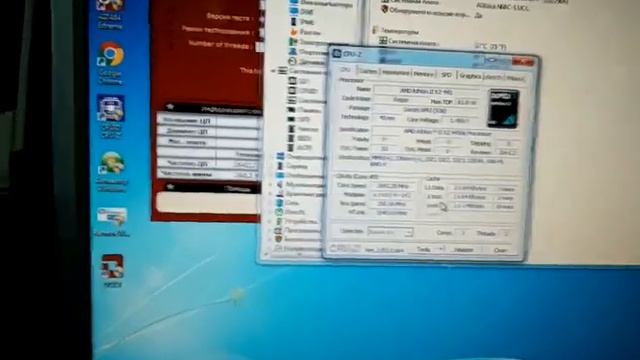
Task: Select Сеть network item in AIDA64 tree
Action: [x=288, y=202]
